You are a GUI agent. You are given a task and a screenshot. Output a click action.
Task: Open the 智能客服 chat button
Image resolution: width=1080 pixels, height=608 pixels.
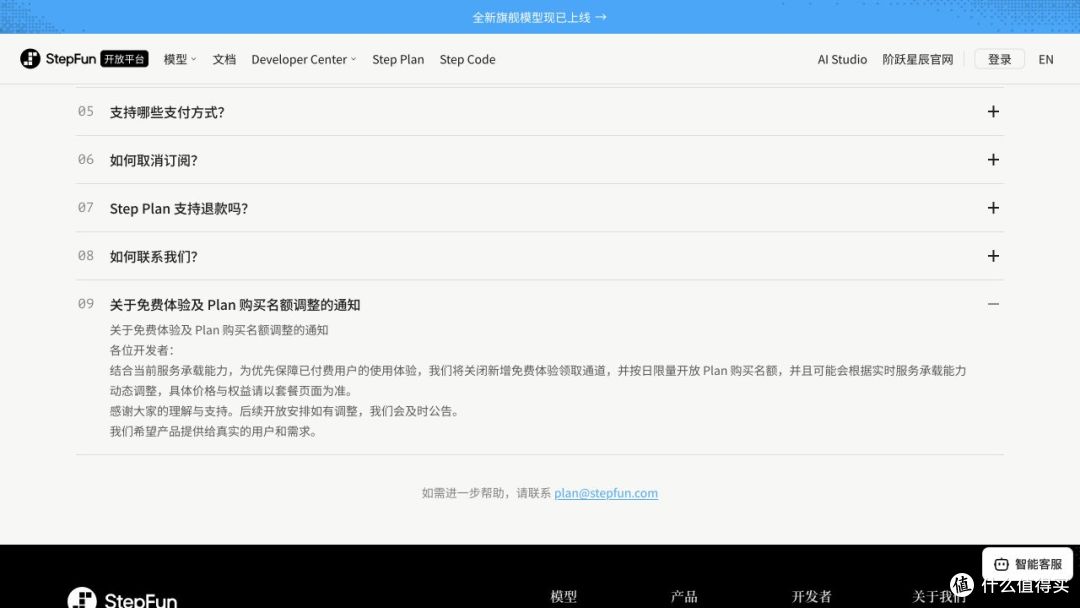pos(1027,564)
